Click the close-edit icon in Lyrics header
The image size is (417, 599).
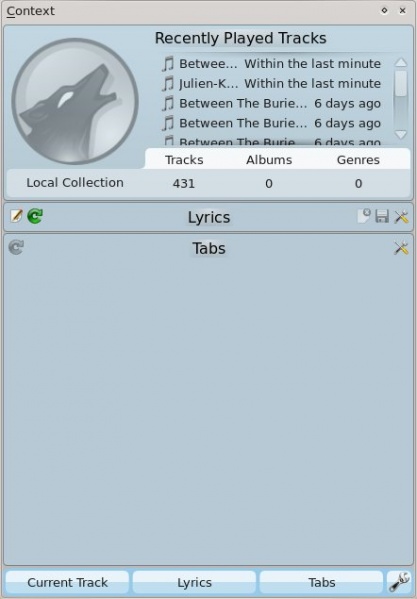[x=364, y=216]
